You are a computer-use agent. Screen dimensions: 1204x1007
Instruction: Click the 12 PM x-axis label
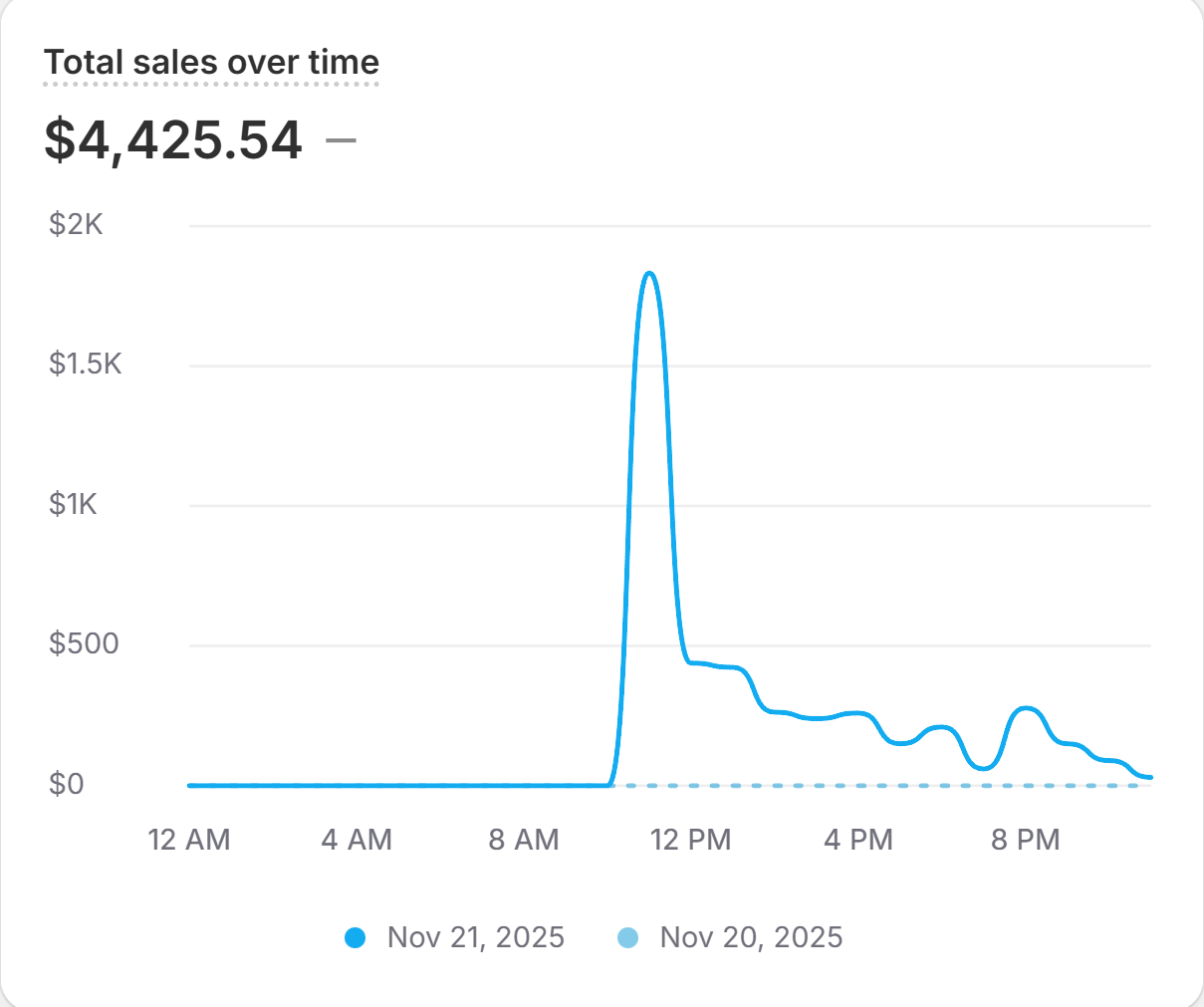pos(691,840)
